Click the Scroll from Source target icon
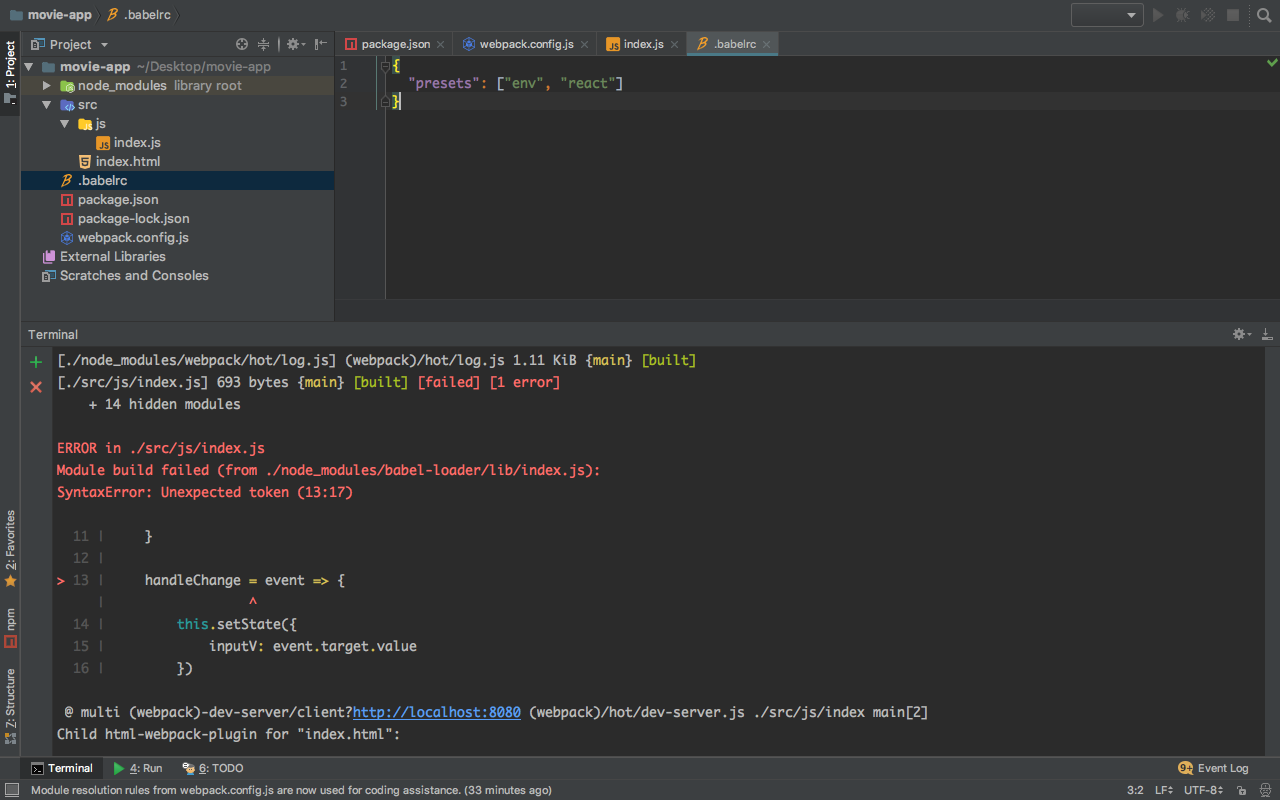The height and width of the screenshot is (800, 1280). pyautogui.click(x=241, y=44)
